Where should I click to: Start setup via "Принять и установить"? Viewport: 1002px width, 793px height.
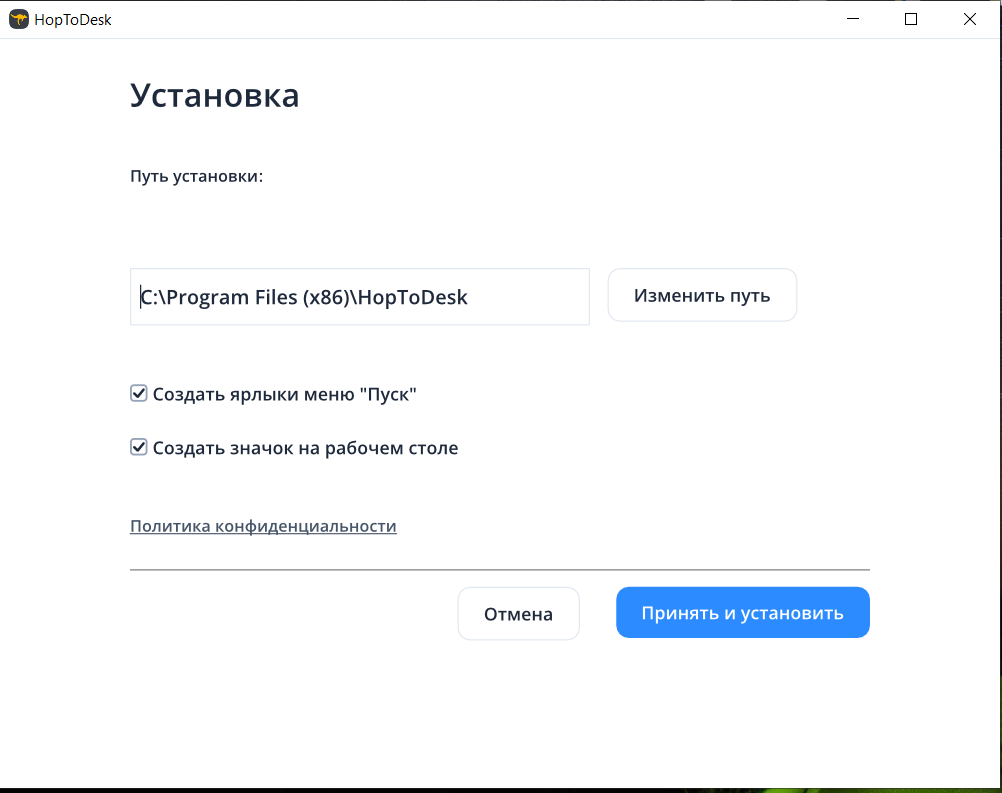[x=743, y=612]
